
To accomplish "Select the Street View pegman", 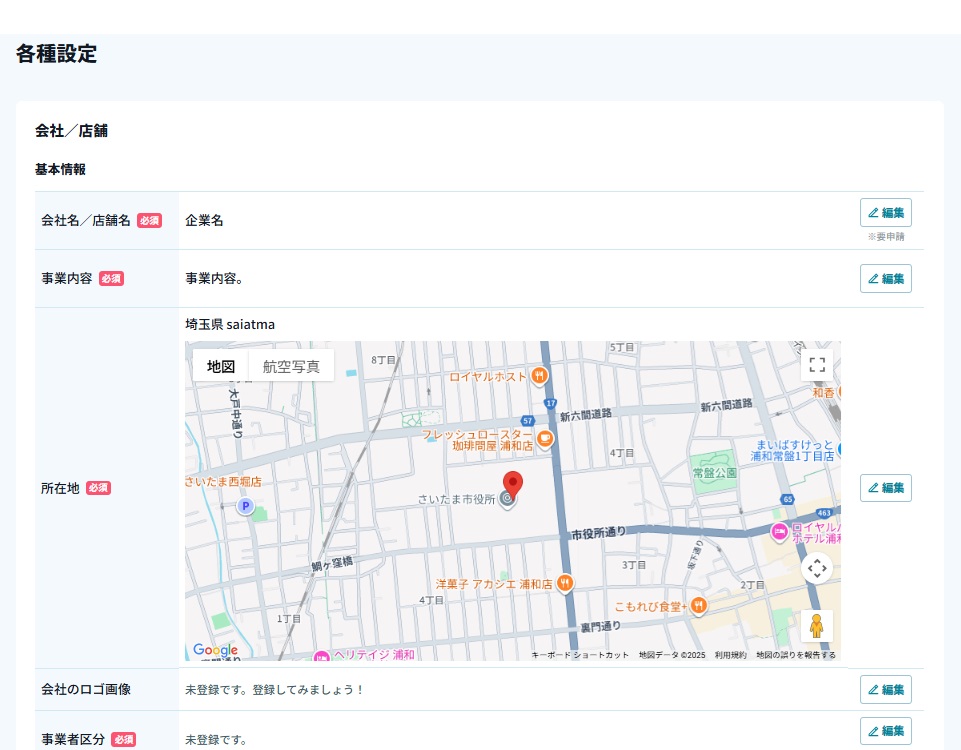I will 817,626.
